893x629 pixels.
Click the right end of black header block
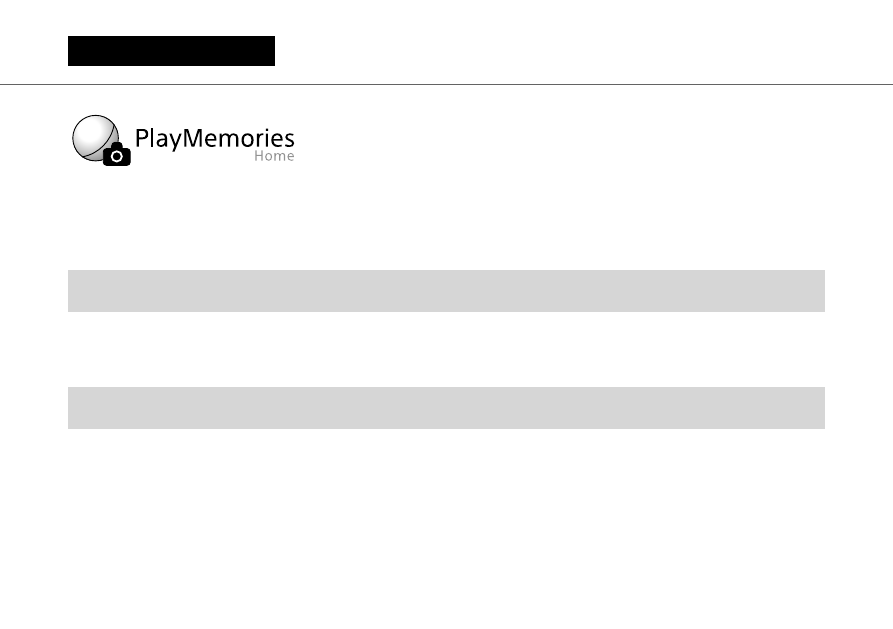click(269, 51)
